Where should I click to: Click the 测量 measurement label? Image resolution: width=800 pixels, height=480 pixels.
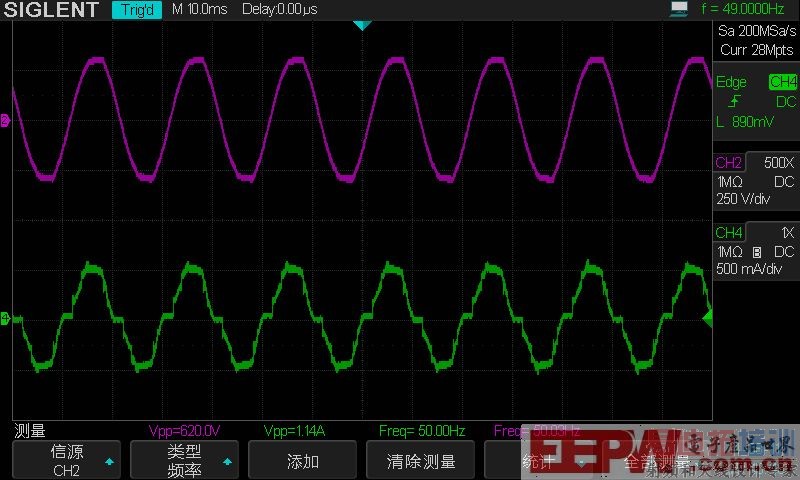click(30, 431)
